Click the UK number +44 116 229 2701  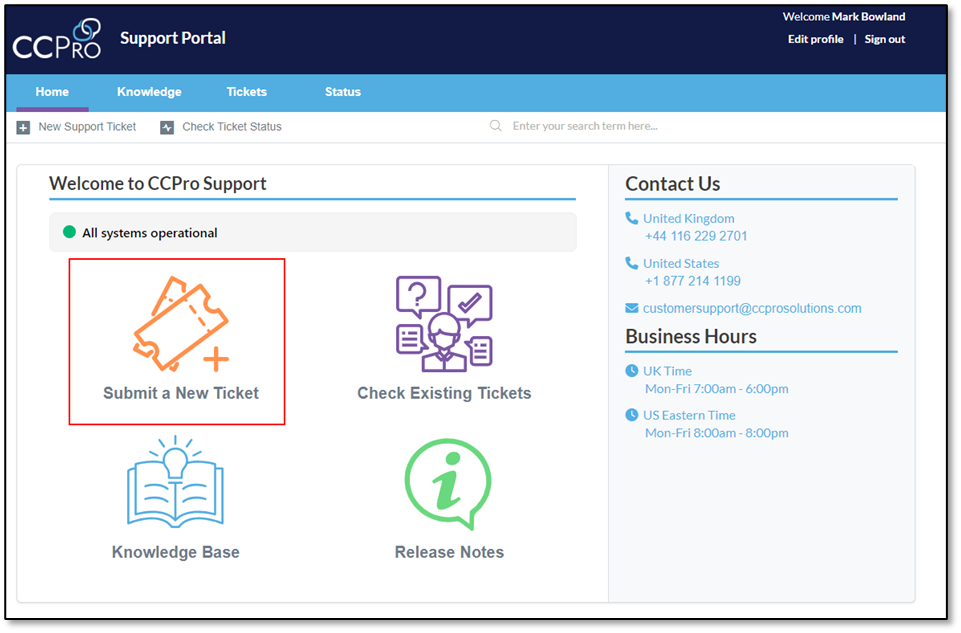pyautogui.click(x=696, y=236)
